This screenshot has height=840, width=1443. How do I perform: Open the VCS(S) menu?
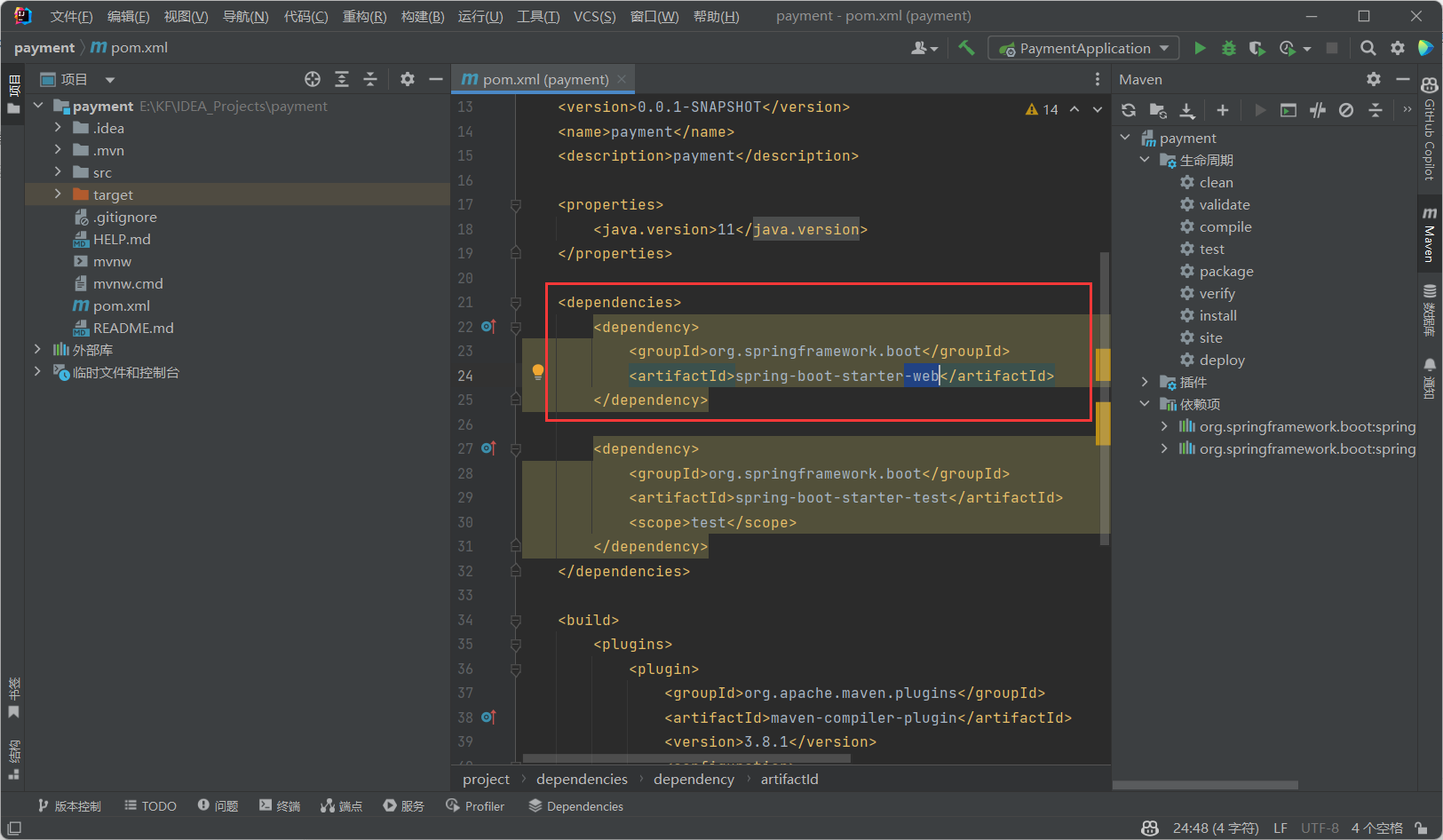[594, 16]
